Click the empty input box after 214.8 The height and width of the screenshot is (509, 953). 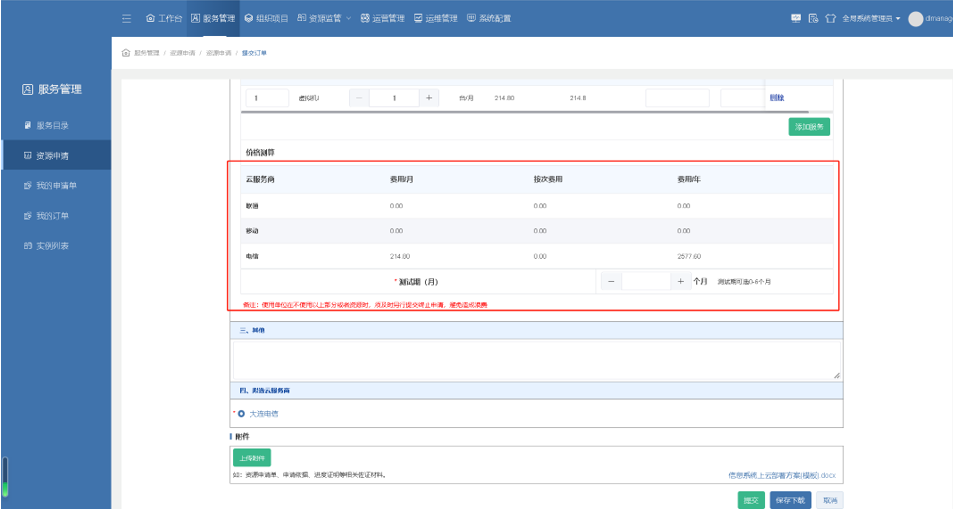(x=677, y=98)
